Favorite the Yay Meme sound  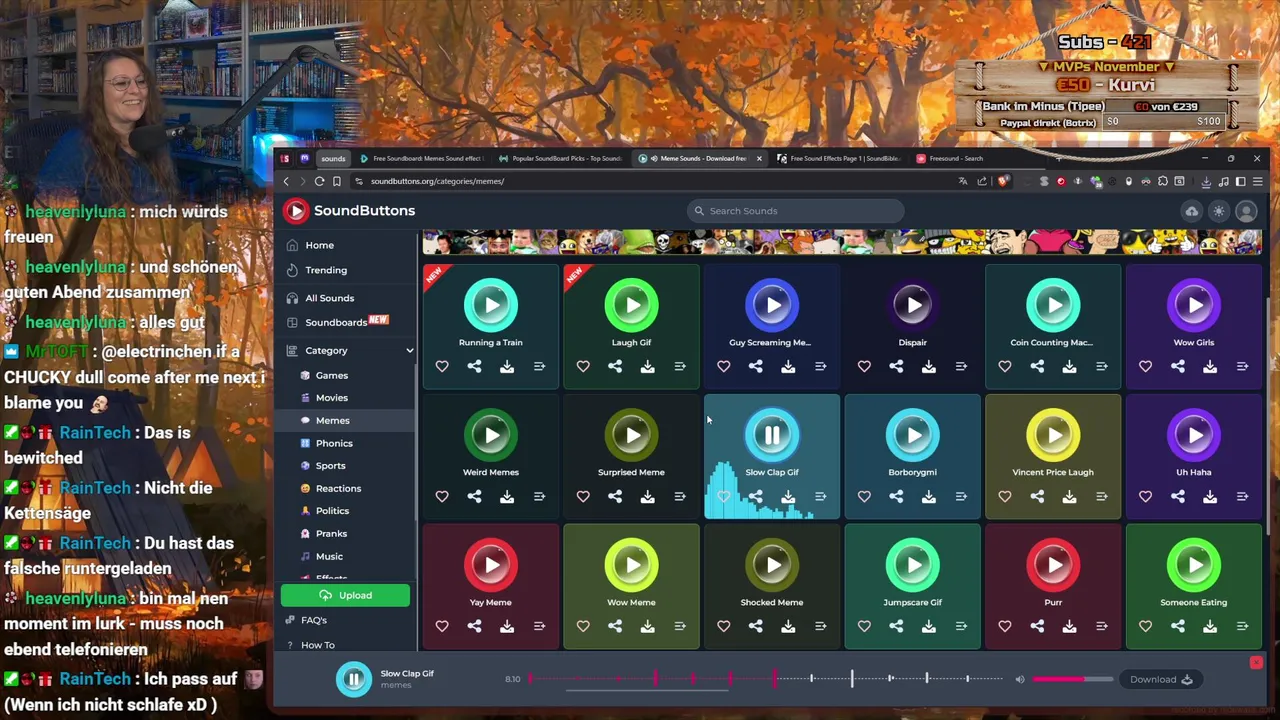[442, 626]
